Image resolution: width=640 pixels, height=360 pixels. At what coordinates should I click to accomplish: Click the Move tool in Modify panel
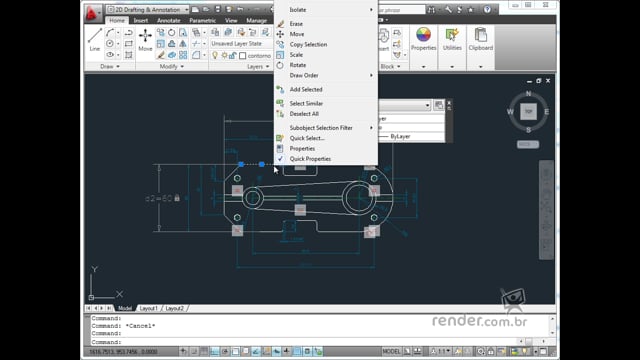tap(145, 40)
